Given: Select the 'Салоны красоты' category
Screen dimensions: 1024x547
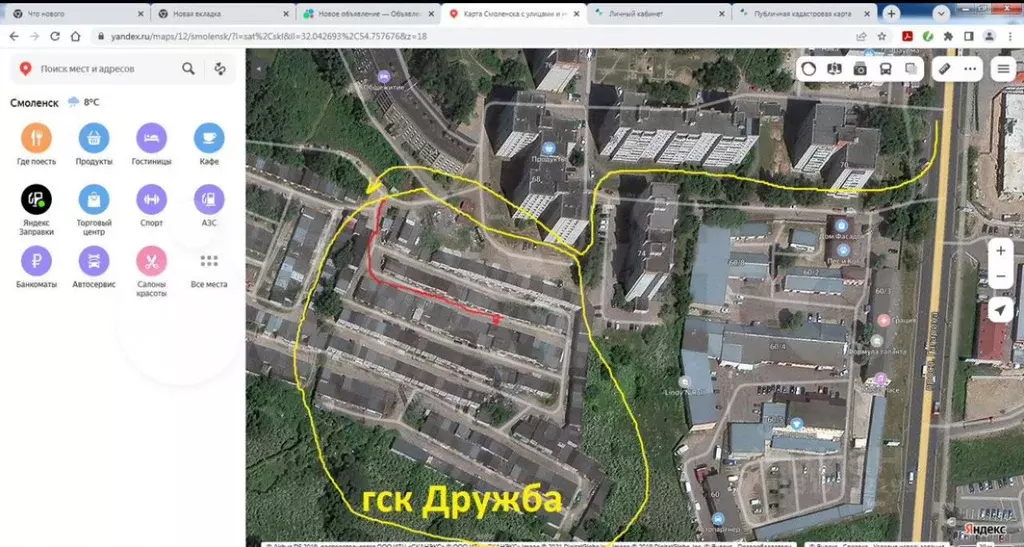Looking at the screenshot, I should point(152,271).
